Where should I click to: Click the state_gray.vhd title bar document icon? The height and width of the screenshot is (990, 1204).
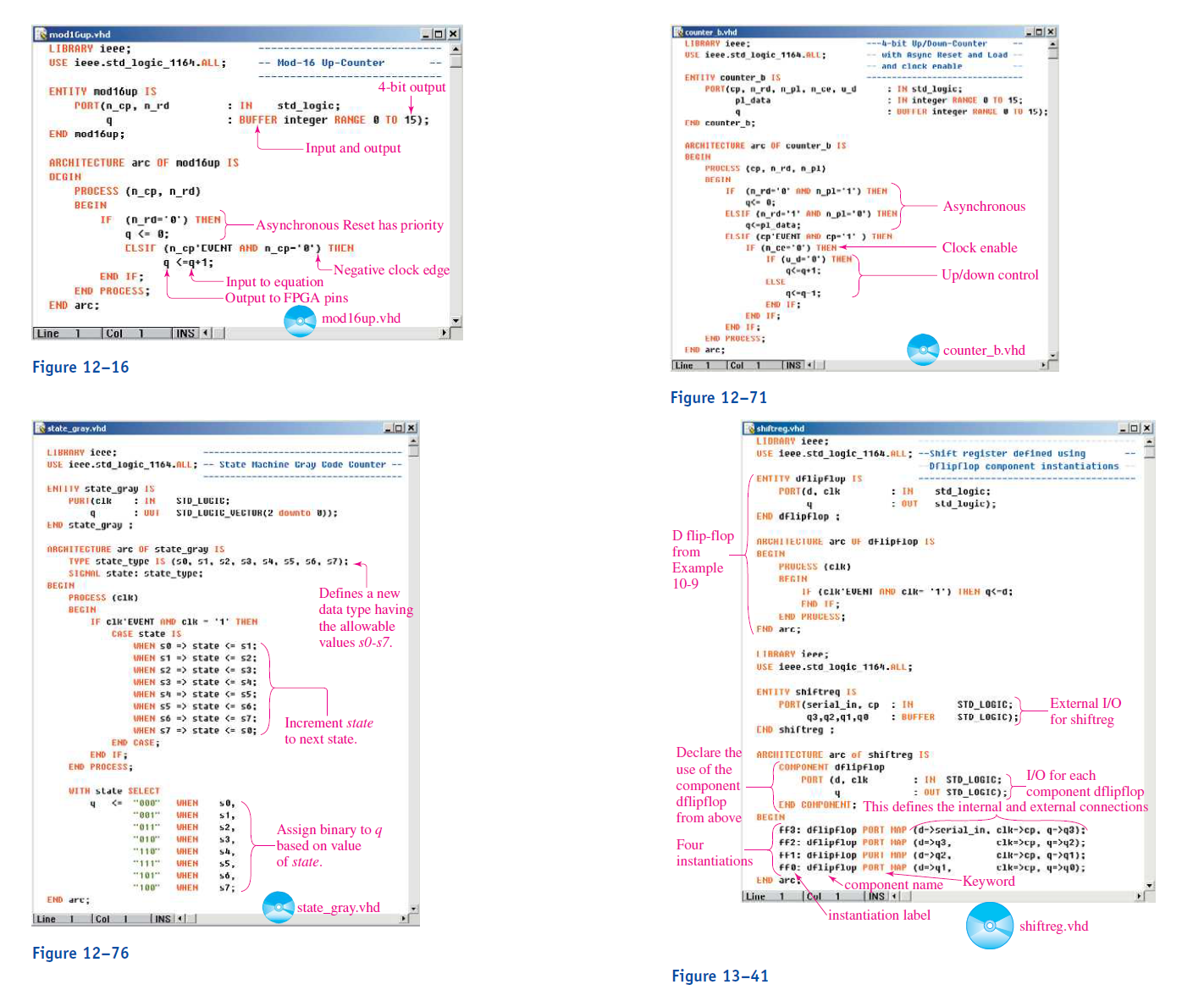[40, 428]
